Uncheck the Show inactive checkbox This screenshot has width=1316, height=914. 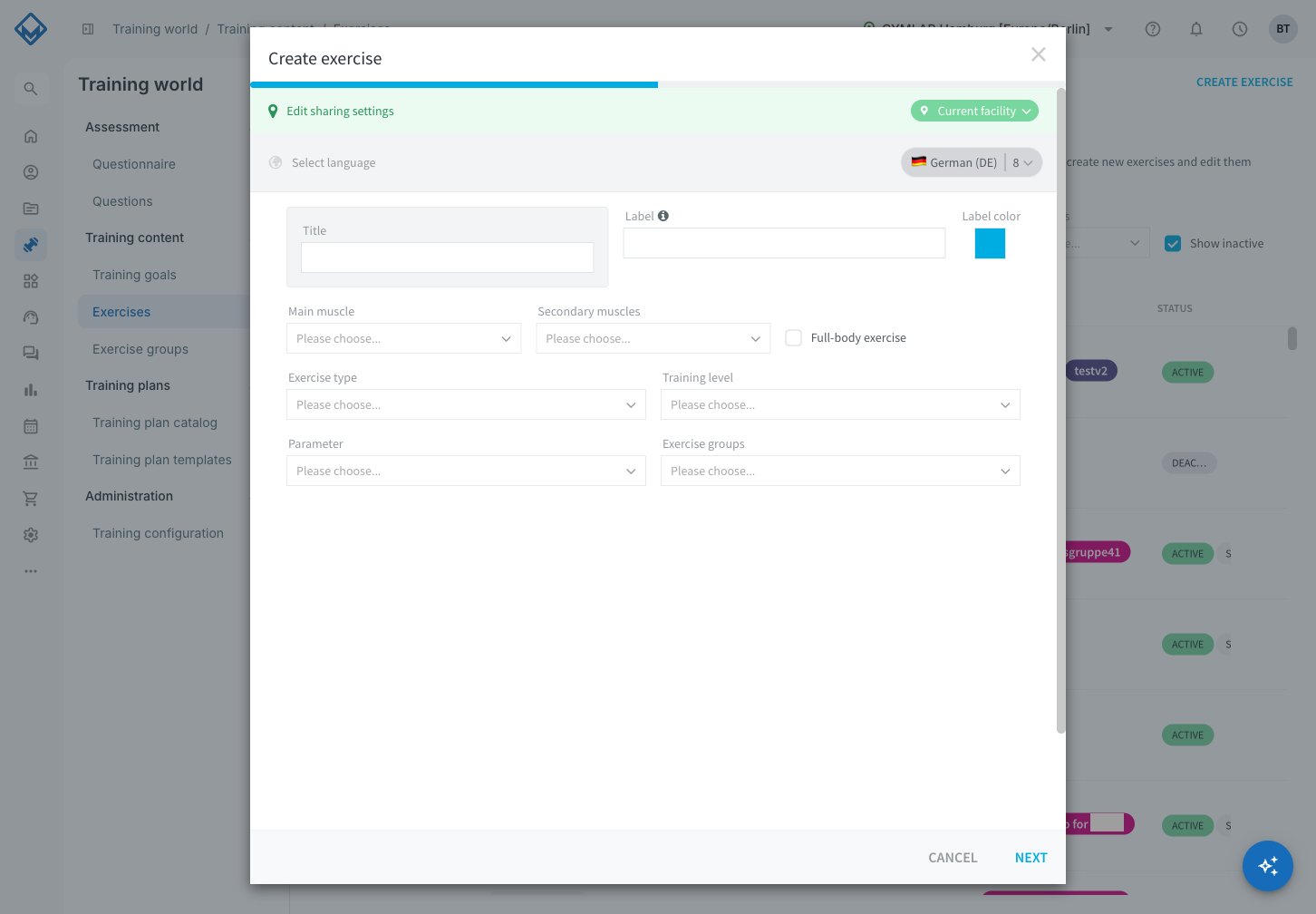(x=1173, y=244)
